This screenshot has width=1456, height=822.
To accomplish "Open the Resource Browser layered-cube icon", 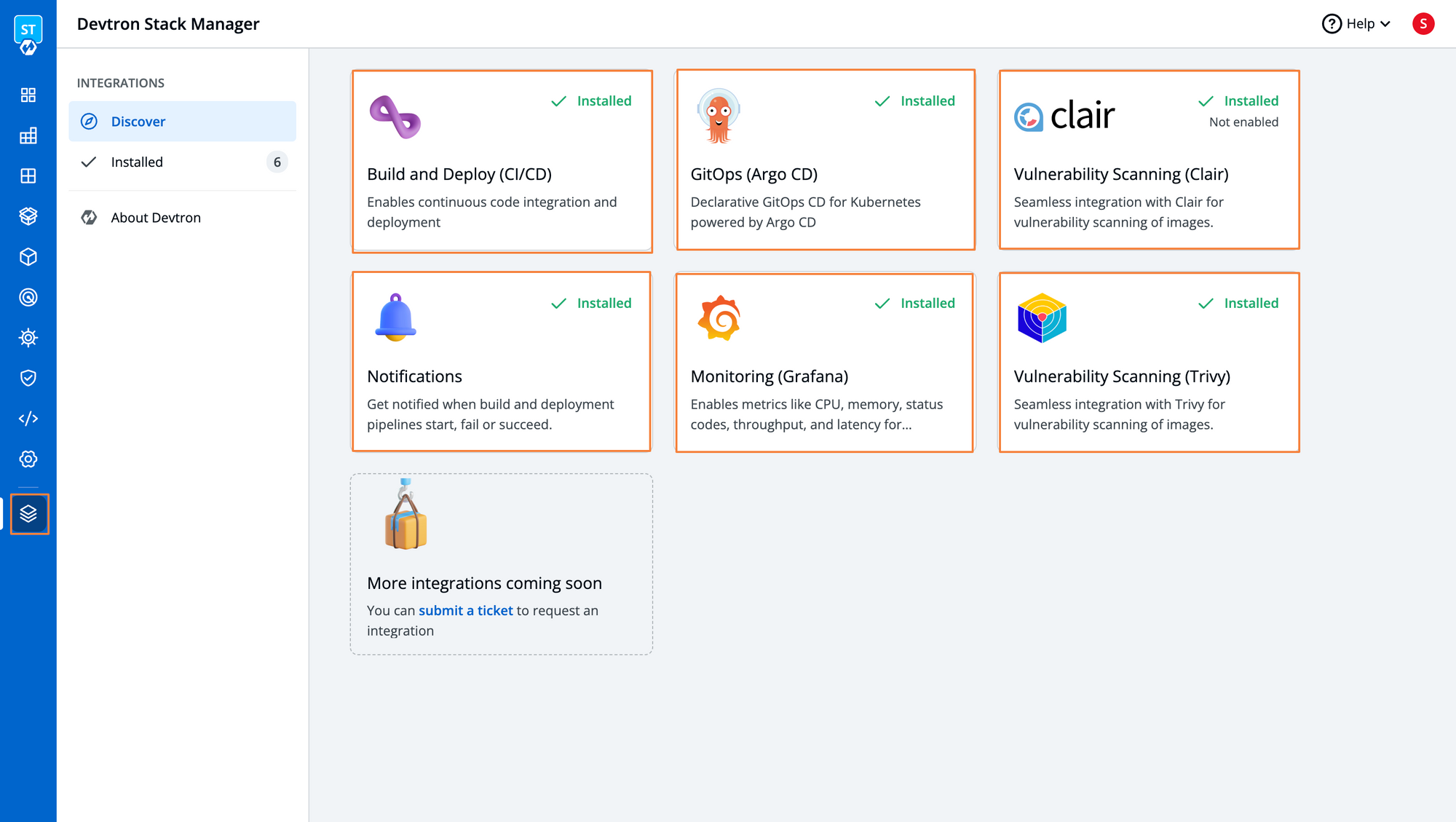I will pos(28,216).
